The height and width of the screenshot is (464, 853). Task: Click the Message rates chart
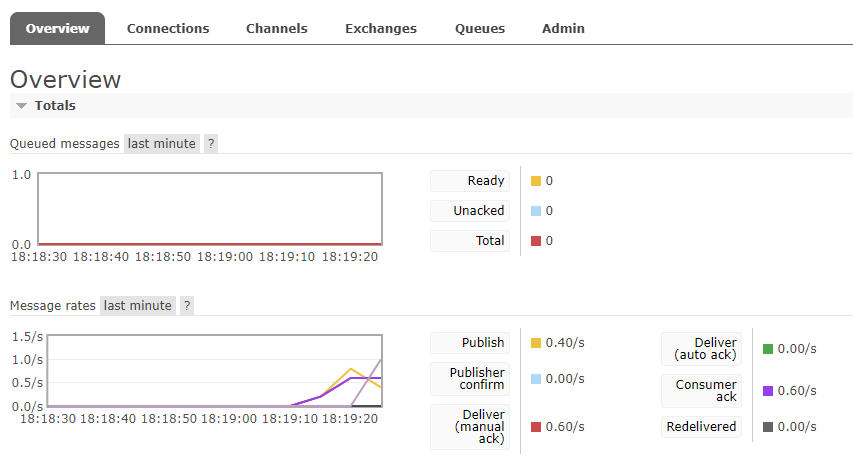210,370
